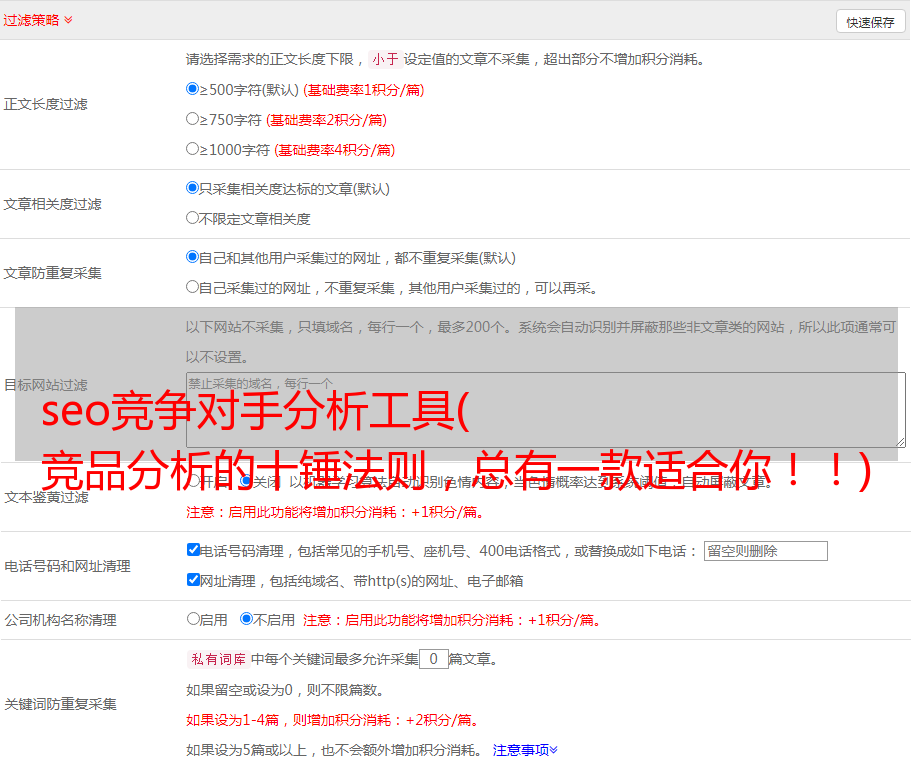
Task: Select 不启用 for 公司机构名称清理
Action: 247,619
